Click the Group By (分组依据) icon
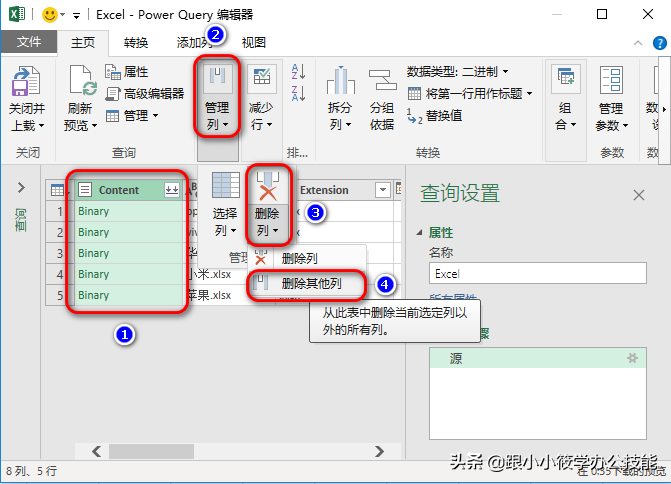The width and height of the screenshot is (671, 484). 382,81
